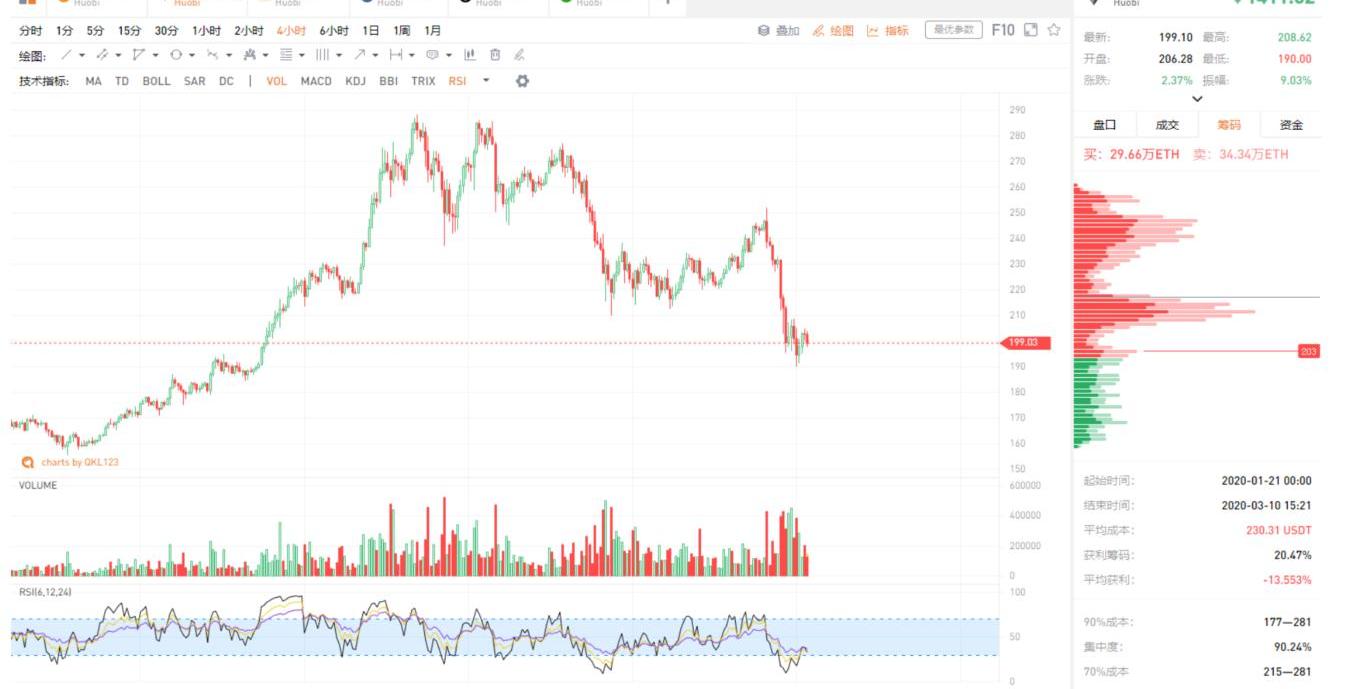Screen dimensions: 1355x689
Task: Select the ellipse shape drawing tool
Action: tap(176, 55)
